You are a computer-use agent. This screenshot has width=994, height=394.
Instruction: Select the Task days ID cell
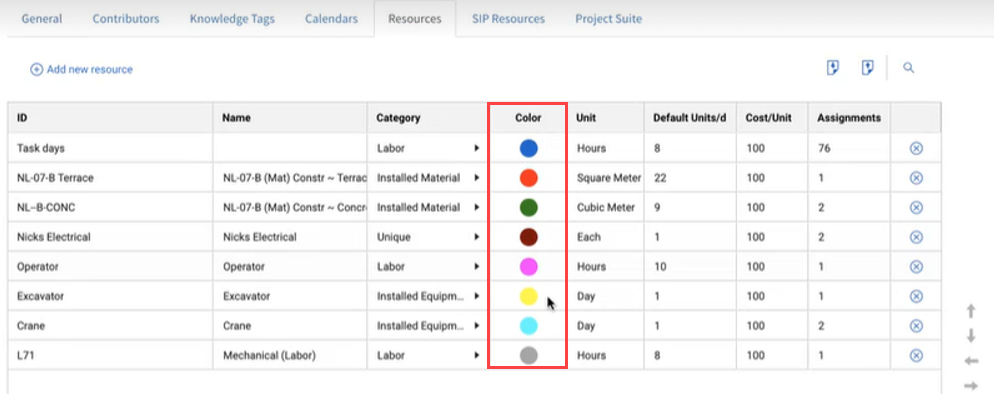110,148
